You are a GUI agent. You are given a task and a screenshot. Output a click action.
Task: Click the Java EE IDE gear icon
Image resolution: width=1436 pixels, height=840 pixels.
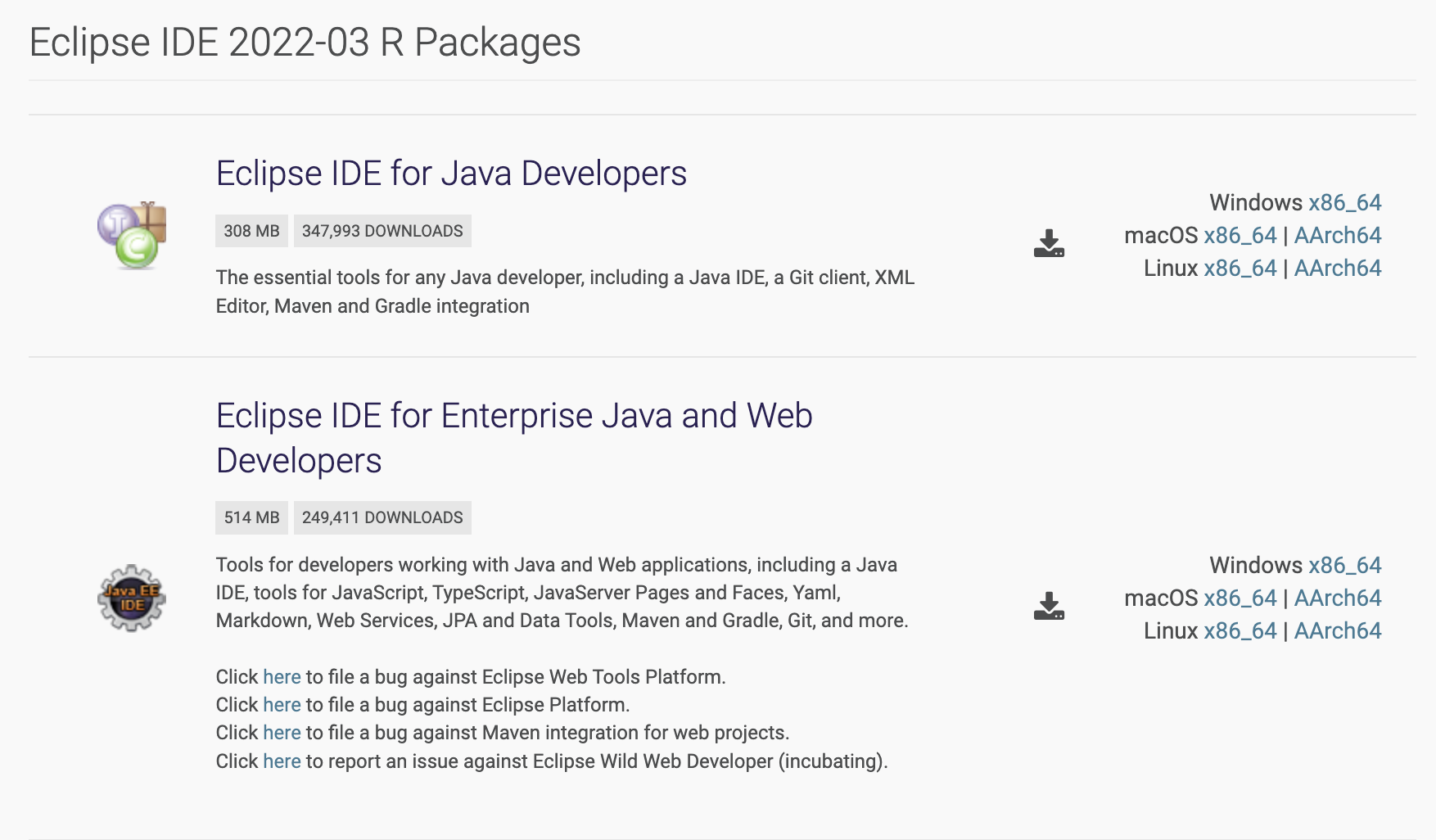[x=132, y=598]
